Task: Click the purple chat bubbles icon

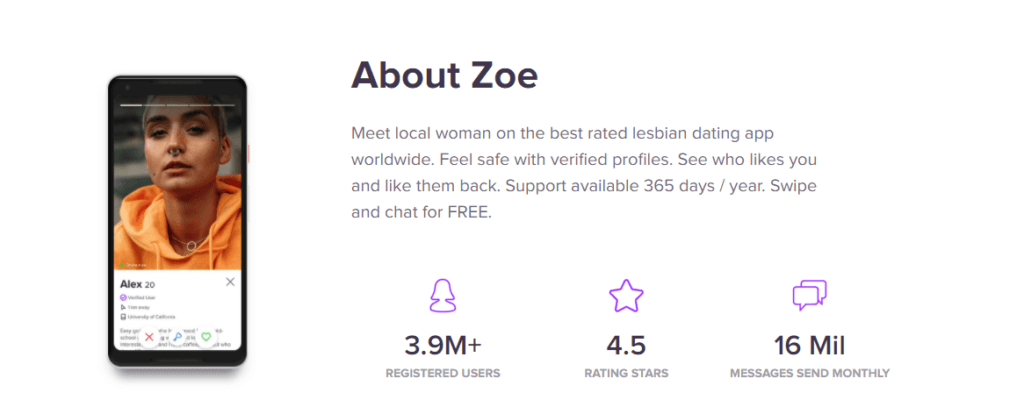Action: coord(810,295)
